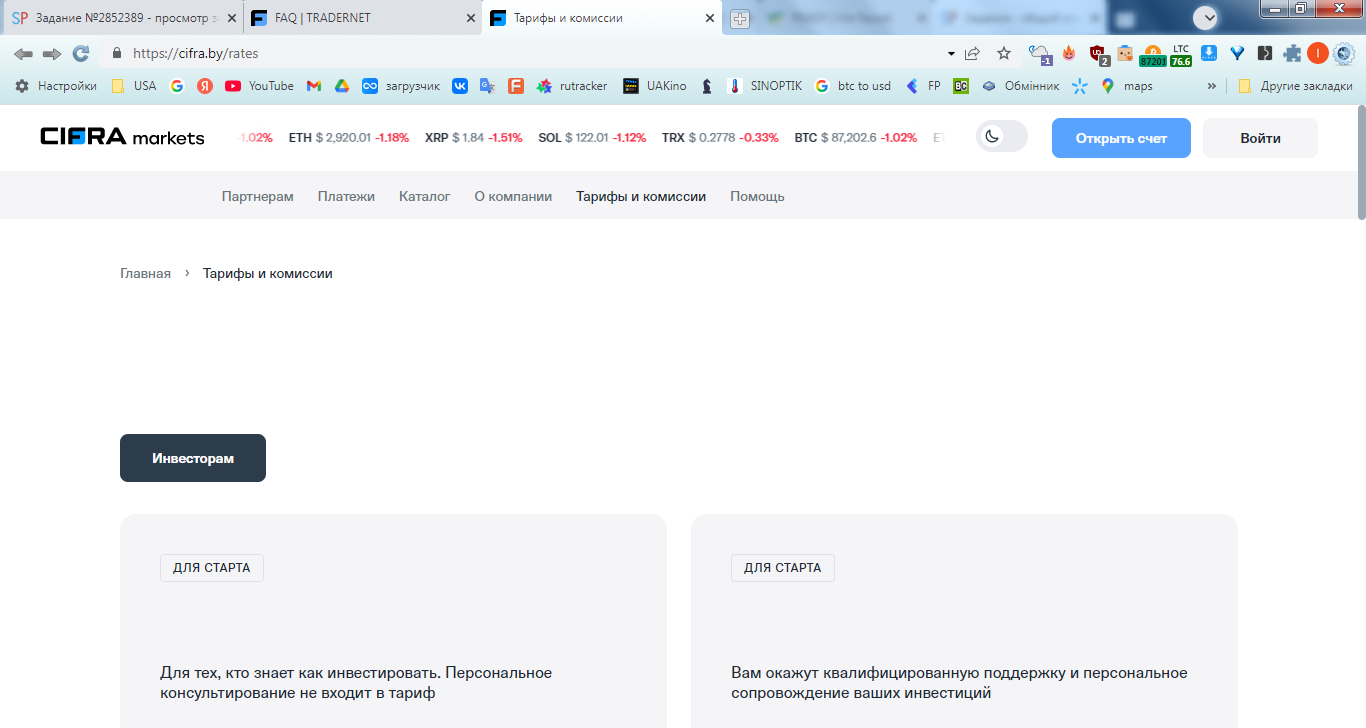The image size is (1366, 728).
Task: Open the USA bookmarks folder
Action: click(134, 86)
